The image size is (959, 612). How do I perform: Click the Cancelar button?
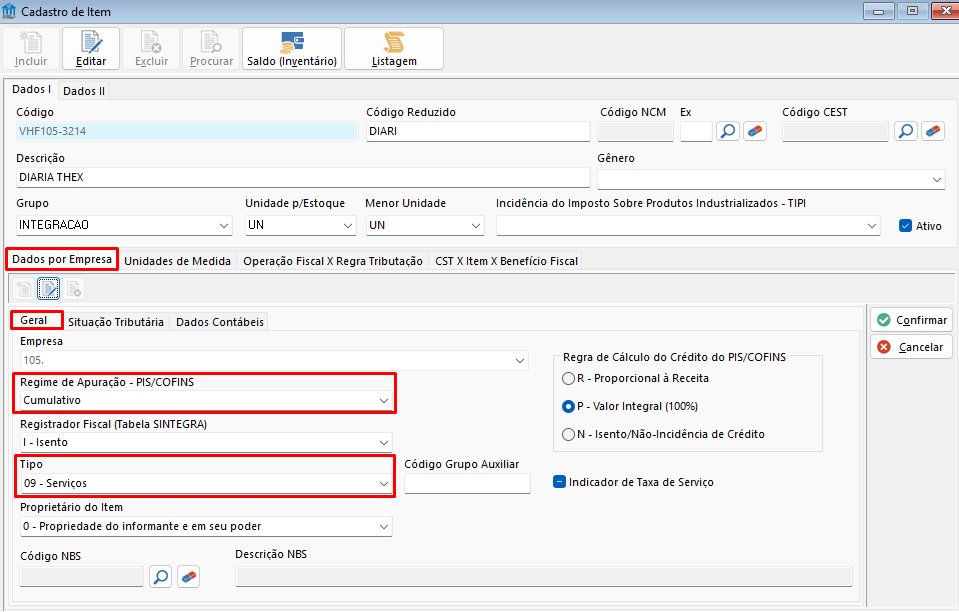[x=910, y=347]
